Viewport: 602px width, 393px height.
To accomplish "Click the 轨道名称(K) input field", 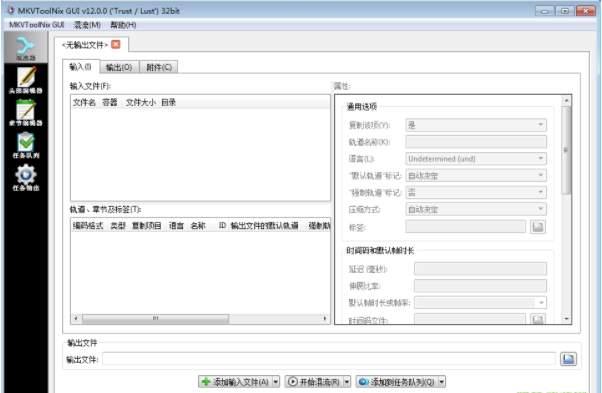I will (476, 142).
